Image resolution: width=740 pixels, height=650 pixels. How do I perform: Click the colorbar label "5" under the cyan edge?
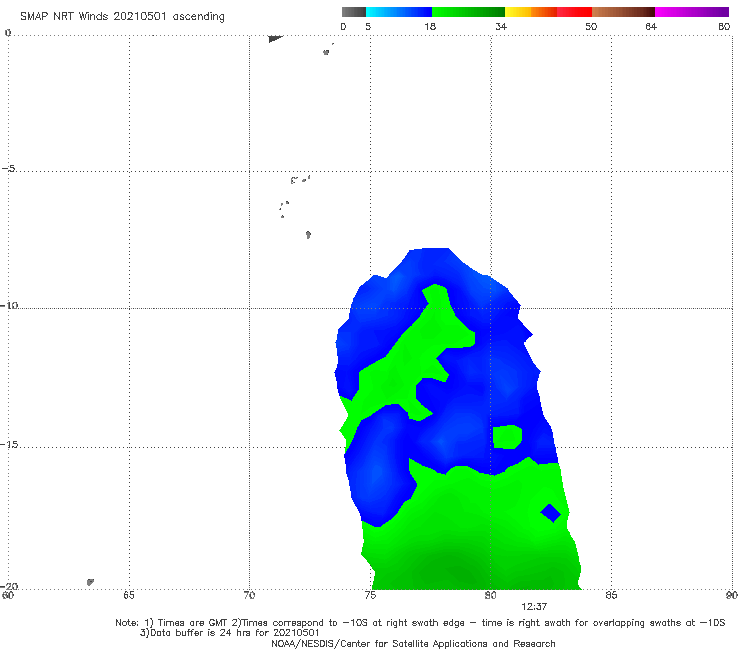click(x=368, y=26)
